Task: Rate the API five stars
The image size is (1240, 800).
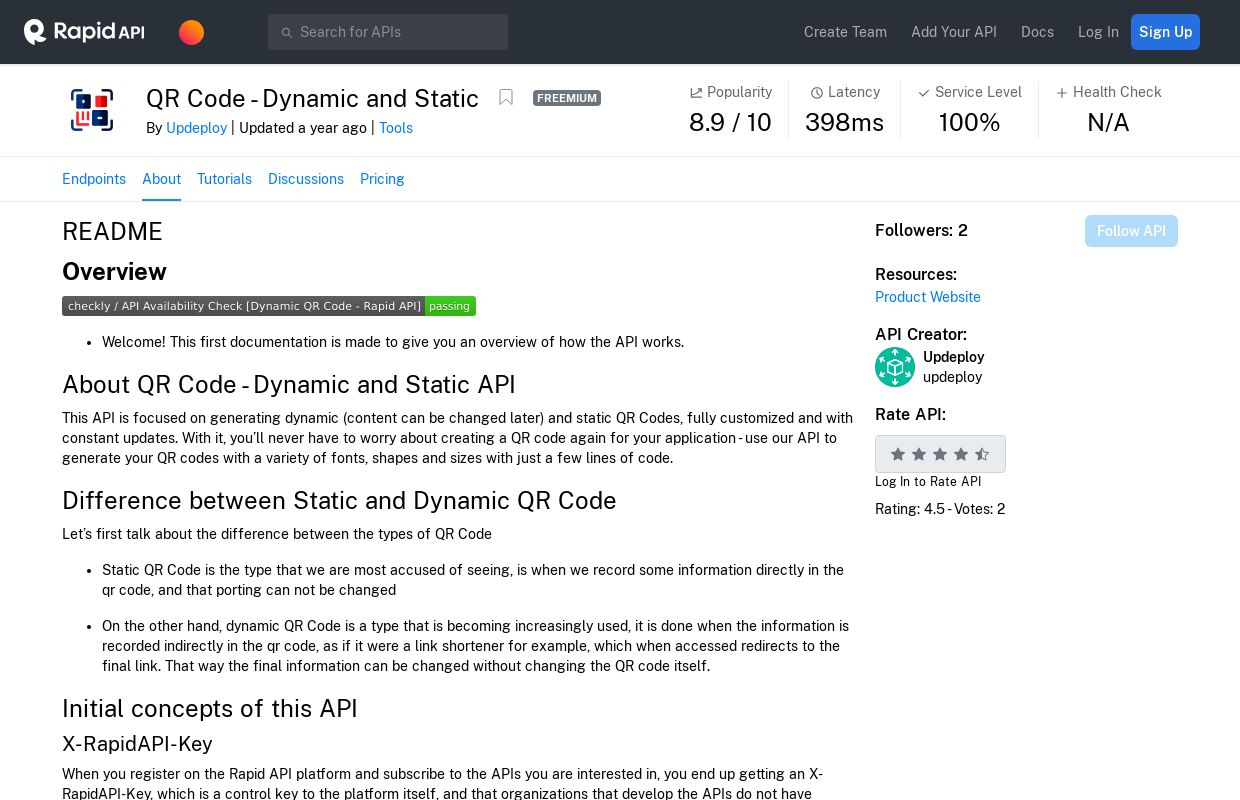Action: click(982, 454)
